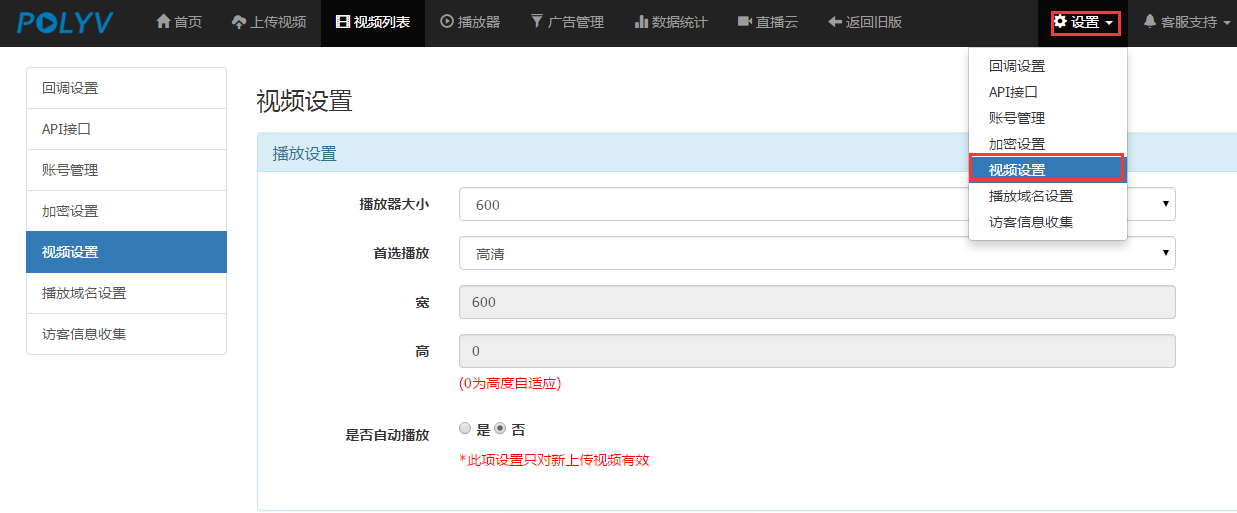Click the 视频设置 page heading
The width and height of the screenshot is (1237, 513).
pos(304,101)
